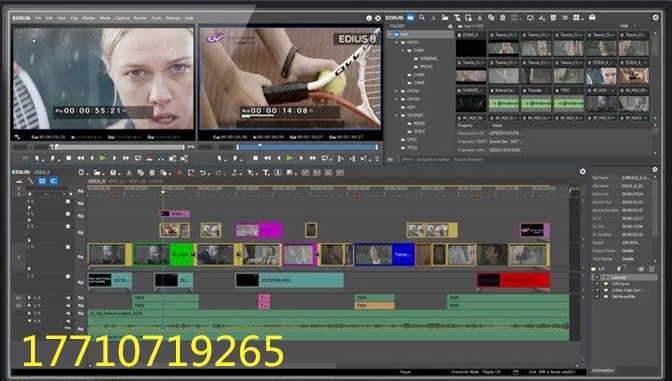Uncheck the YUV Curve effect checkbox
Viewport: 672px width, 381px height.
[597, 284]
